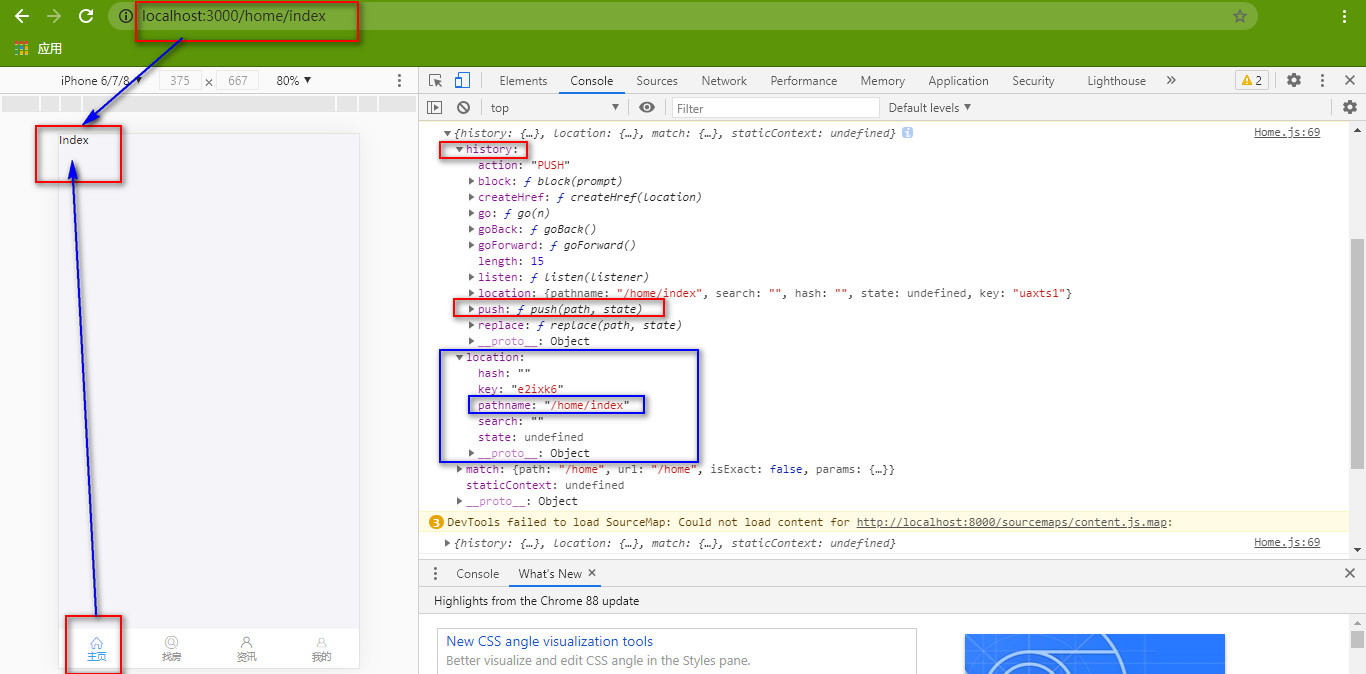1366x674 pixels.
Task: Switch to the Sources tab
Action: [657, 81]
